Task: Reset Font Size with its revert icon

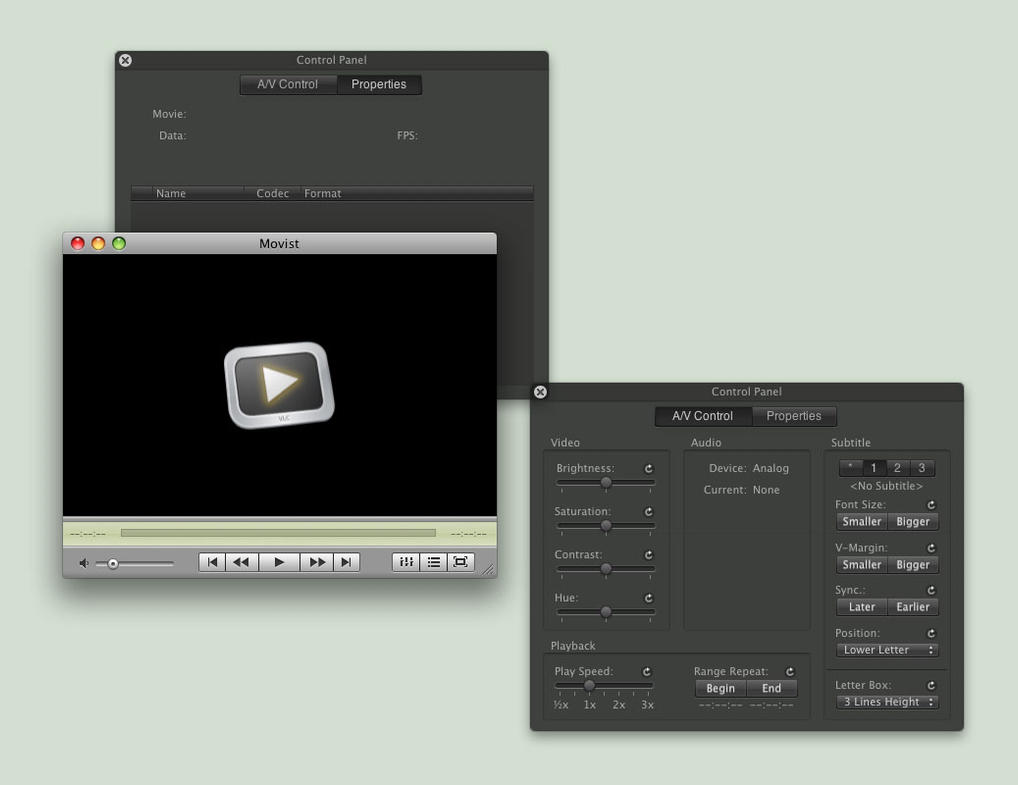Action: click(931, 505)
